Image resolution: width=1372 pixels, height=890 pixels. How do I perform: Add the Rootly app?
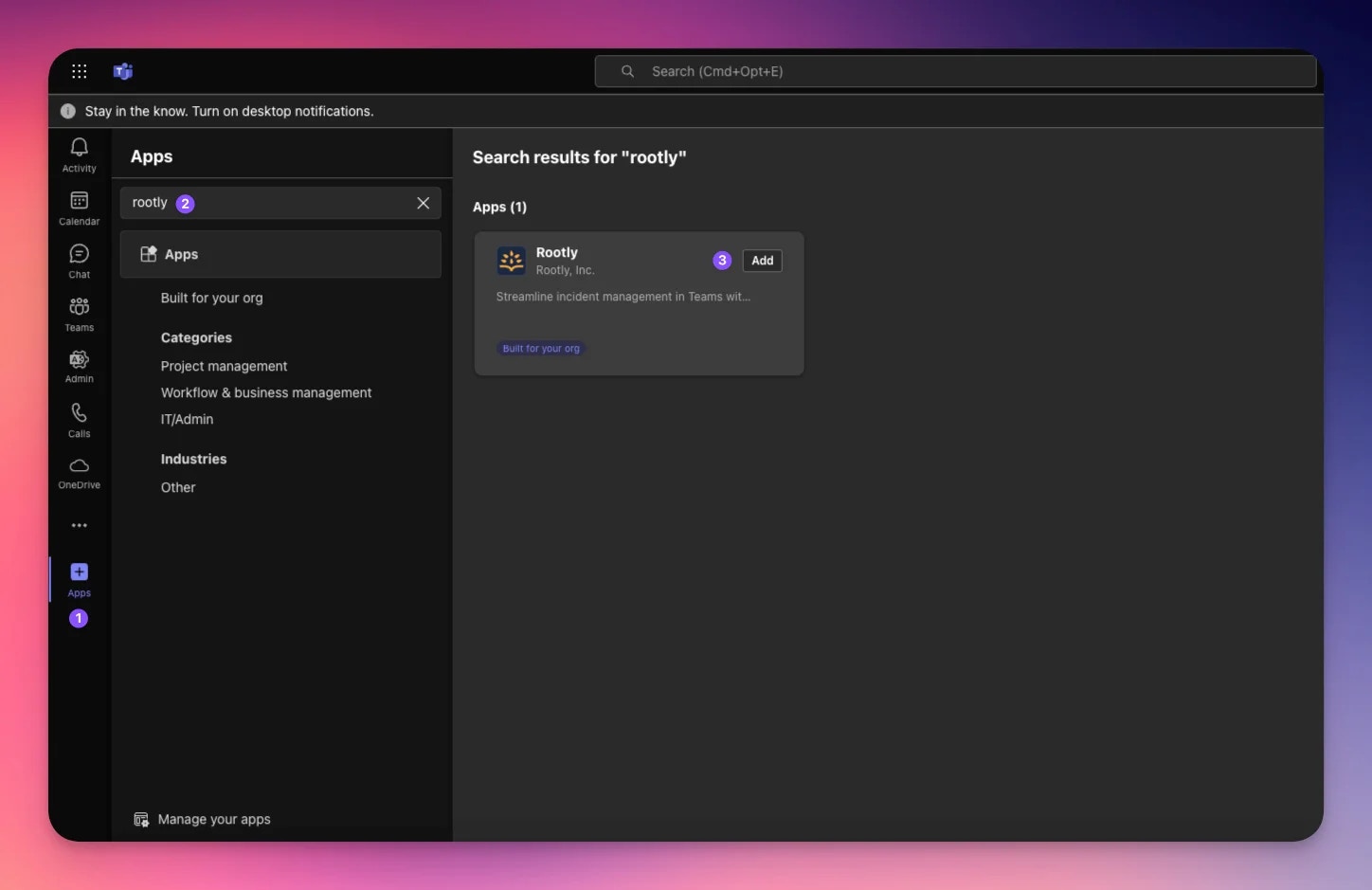(763, 261)
